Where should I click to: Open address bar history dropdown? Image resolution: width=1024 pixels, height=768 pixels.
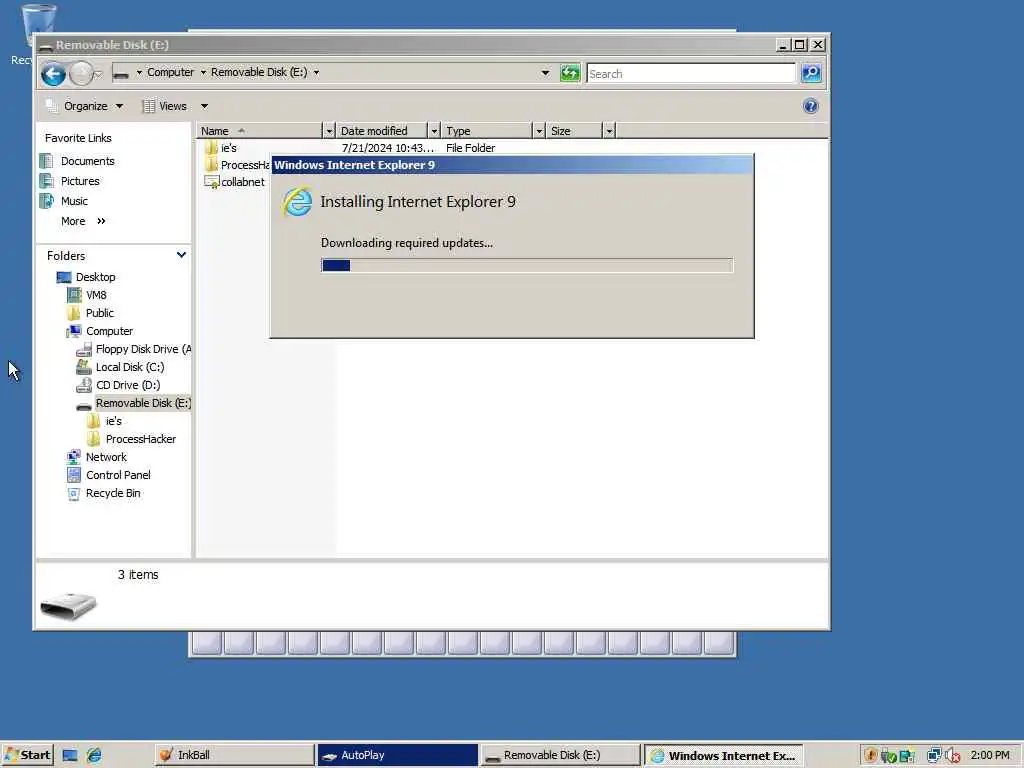(545, 73)
